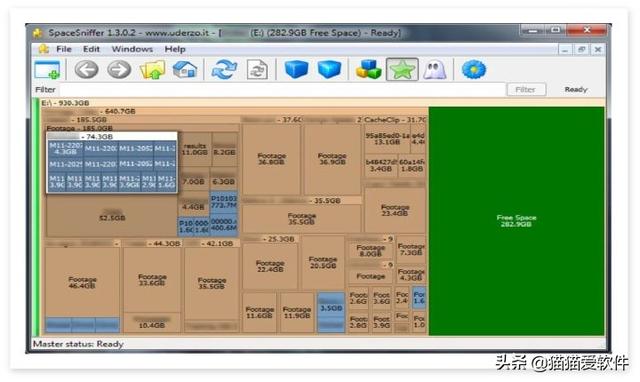Start a master rescan with blue arrows
This screenshot has height=382, width=640.
point(224,69)
